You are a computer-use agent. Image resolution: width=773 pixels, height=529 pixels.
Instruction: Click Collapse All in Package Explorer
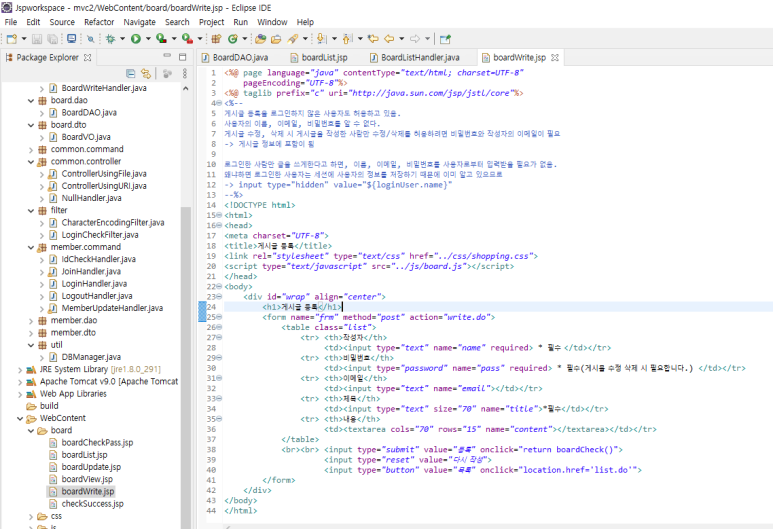131,73
